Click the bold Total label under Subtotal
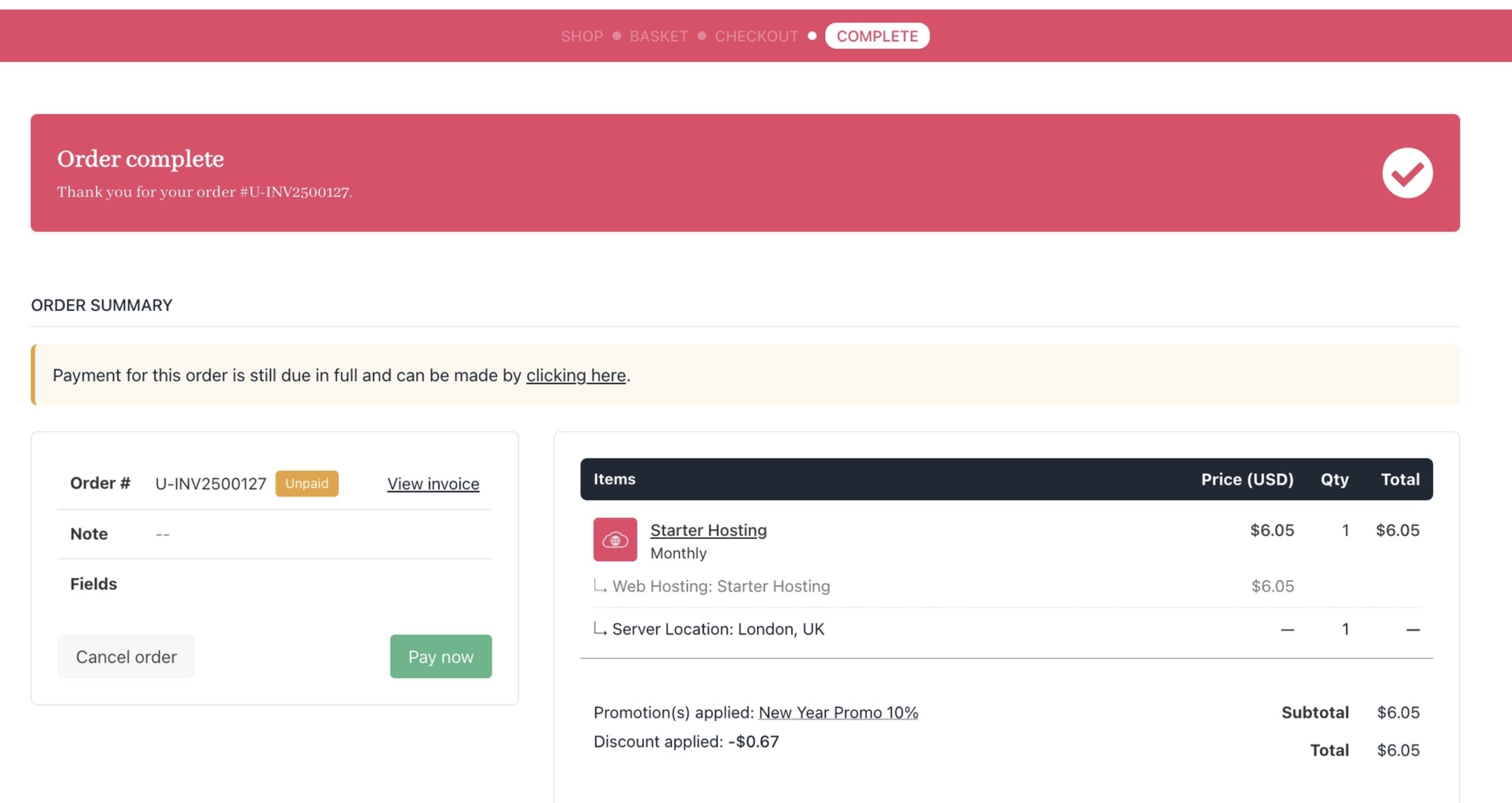The width and height of the screenshot is (1512, 803). 1329,750
